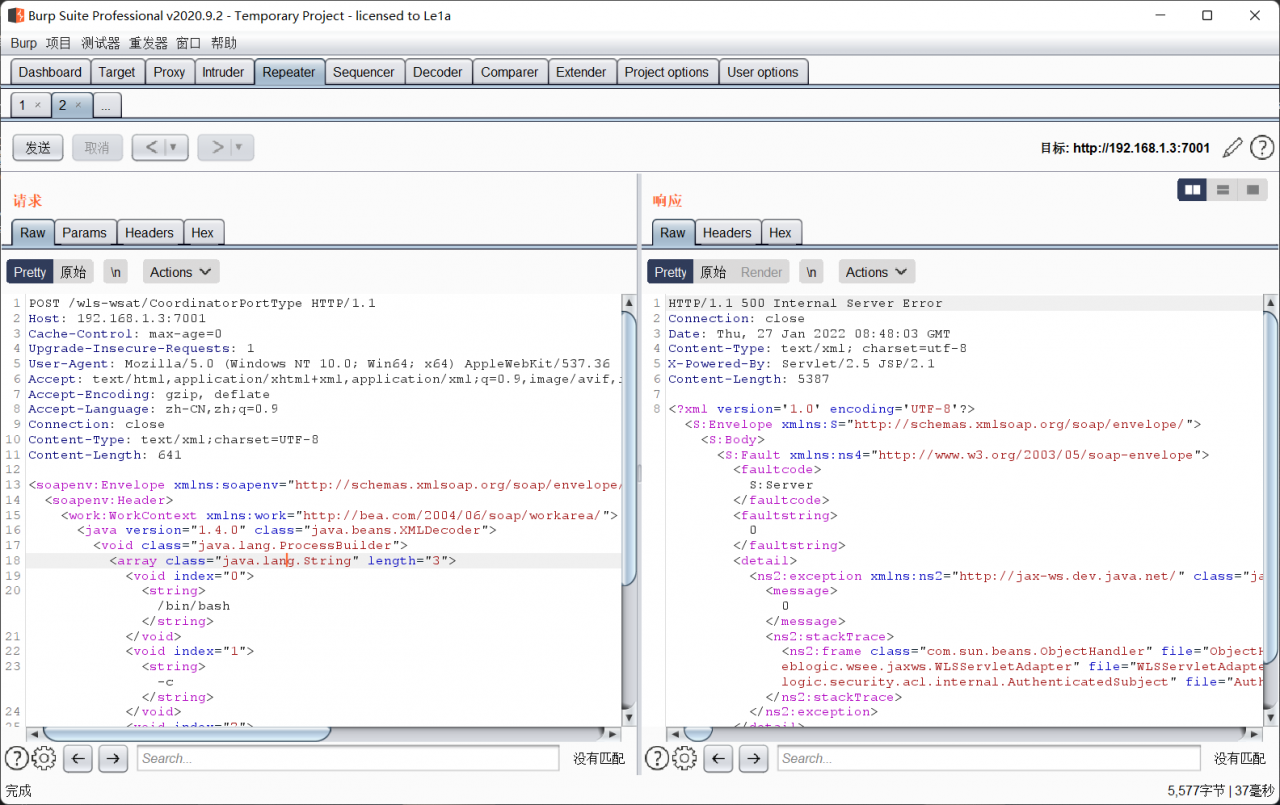Open the 窗口 menu
Image resolution: width=1280 pixels, height=805 pixels.
[189, 43]
